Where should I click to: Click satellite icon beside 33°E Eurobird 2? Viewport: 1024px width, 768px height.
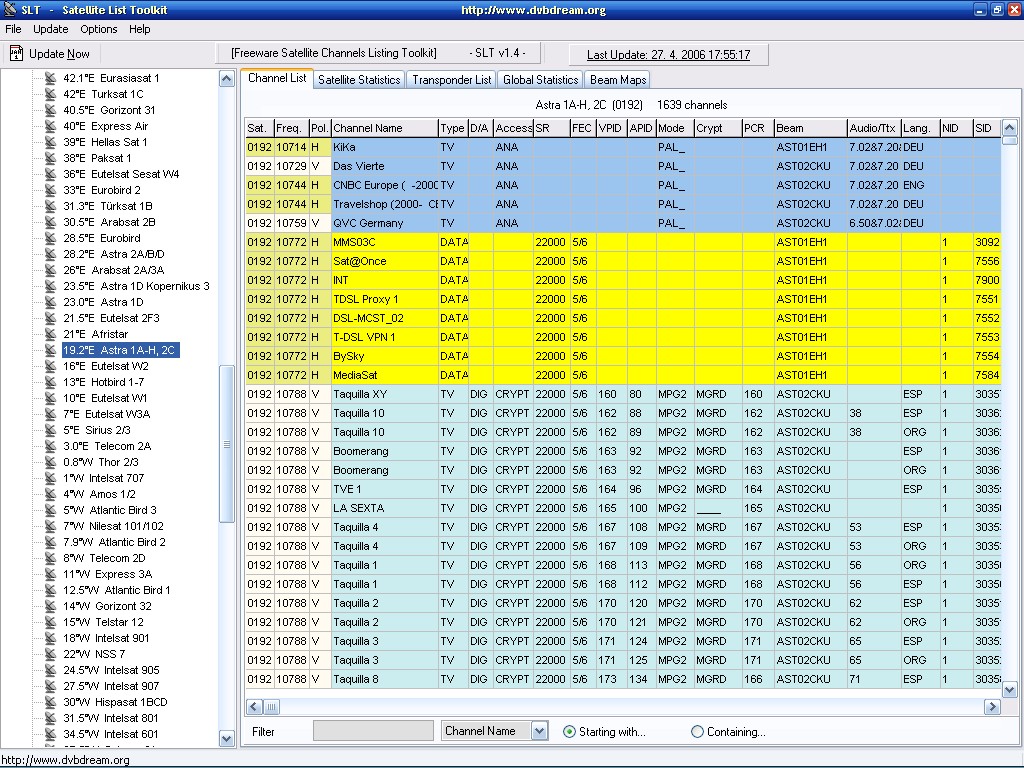(x=50, y=190)
